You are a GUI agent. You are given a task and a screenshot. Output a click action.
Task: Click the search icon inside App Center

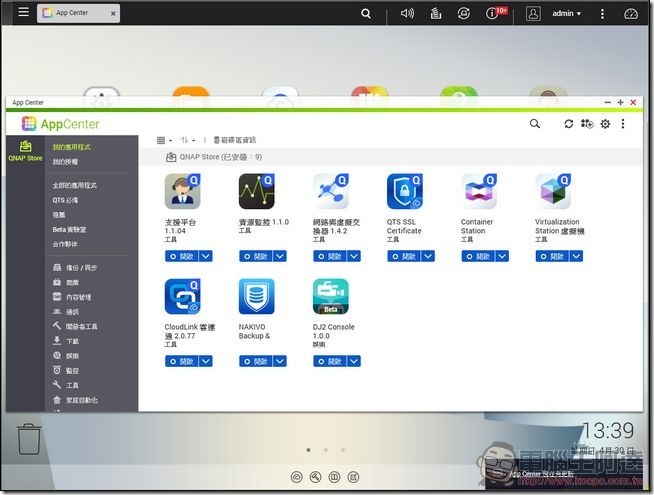[x=535, y=123]
